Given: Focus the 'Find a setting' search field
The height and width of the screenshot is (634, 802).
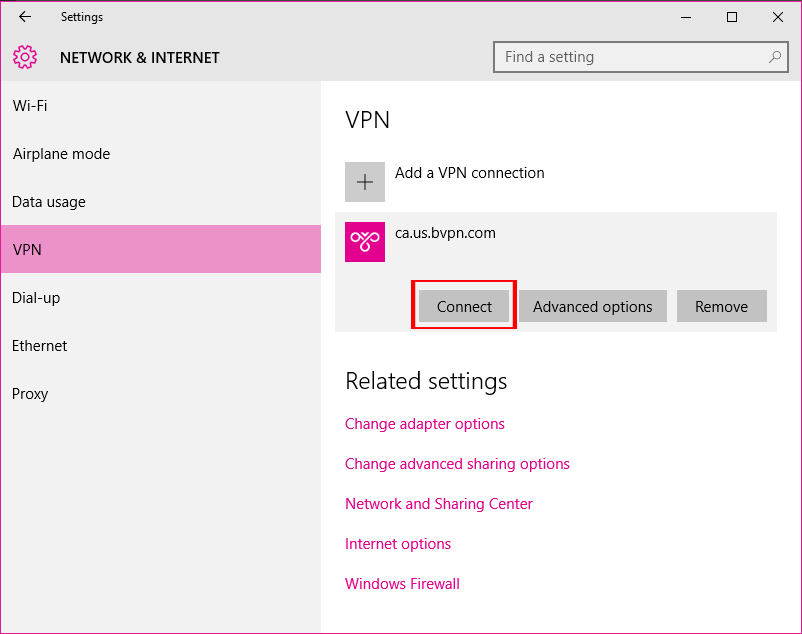Looking at the screenshot, I should (x=630, y=57).
